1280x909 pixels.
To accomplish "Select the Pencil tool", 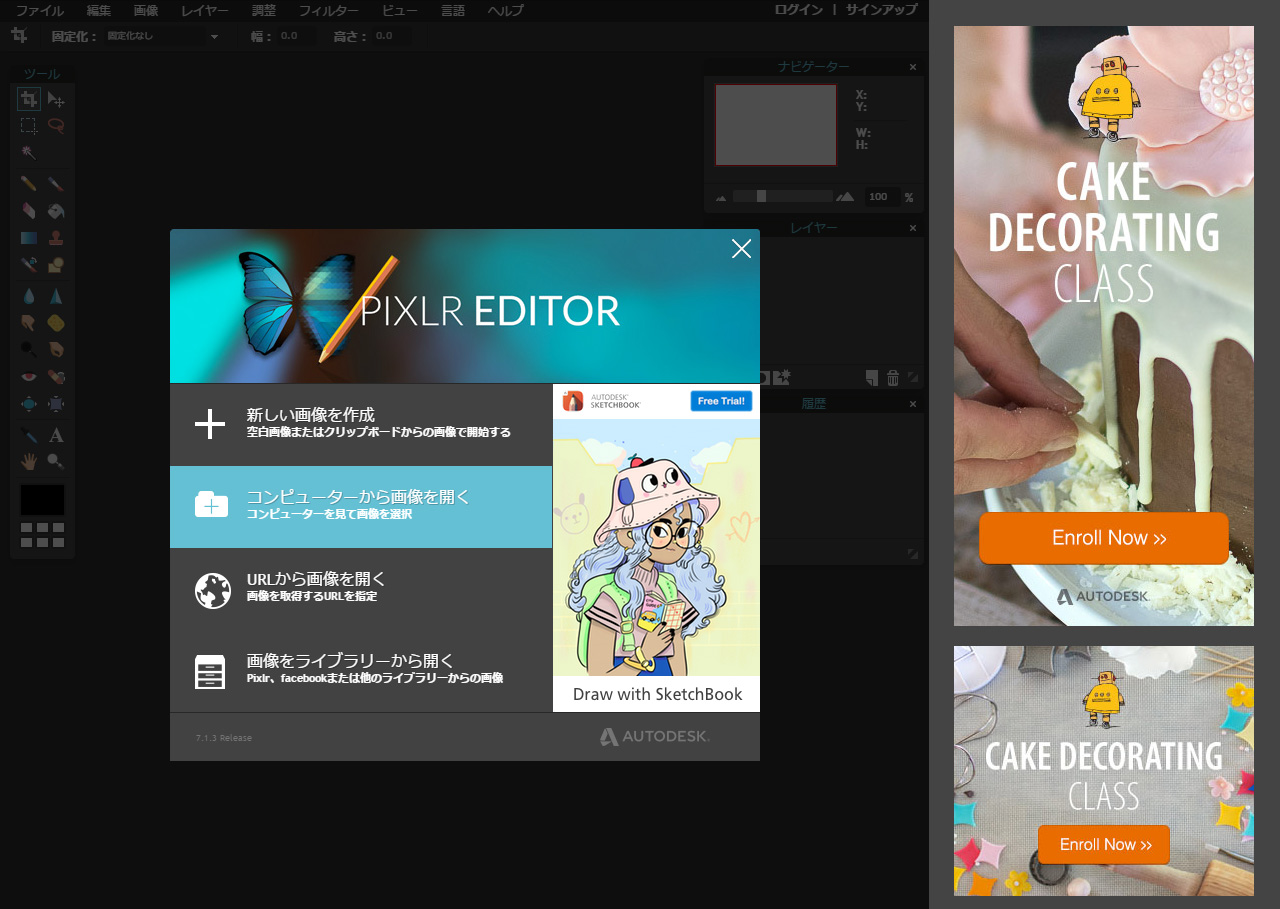I will click(29, 184).
